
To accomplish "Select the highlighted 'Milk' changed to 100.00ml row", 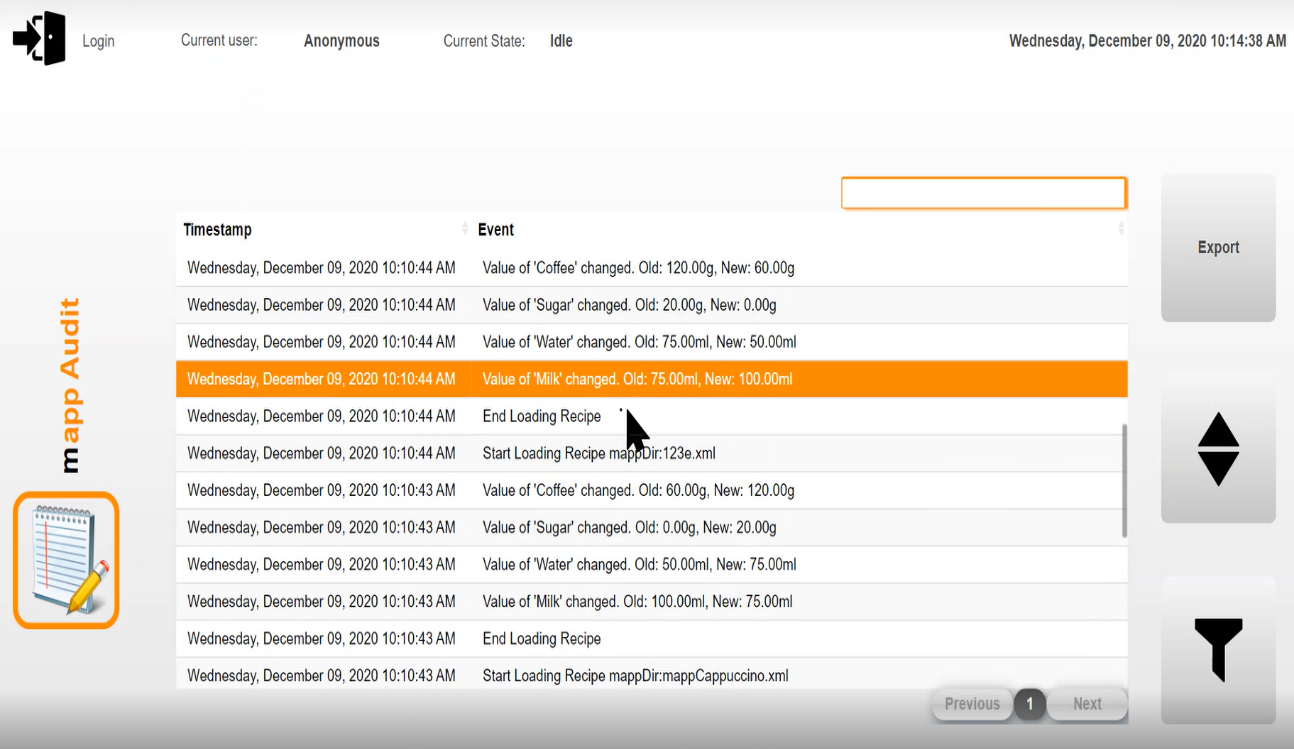I will (x=650, y=379).
